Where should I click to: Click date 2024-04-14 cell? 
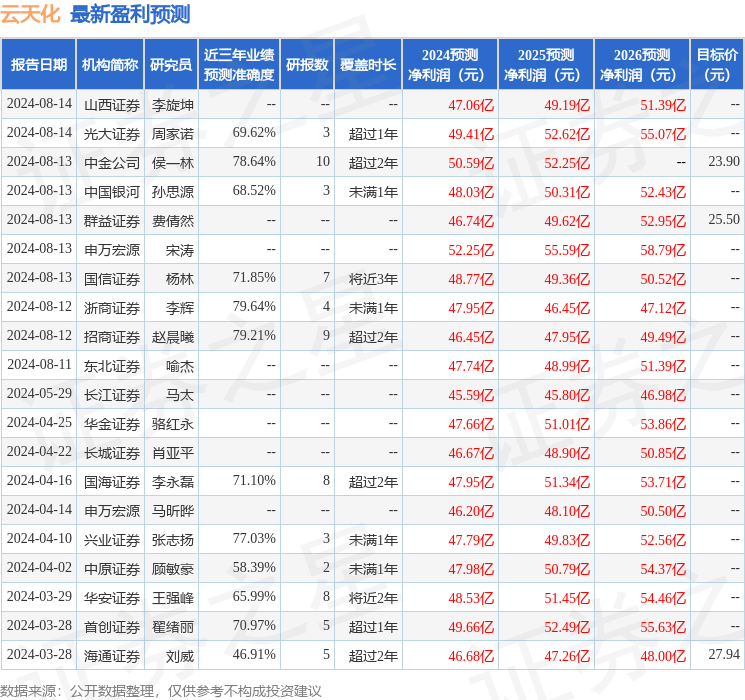point(39,509)
